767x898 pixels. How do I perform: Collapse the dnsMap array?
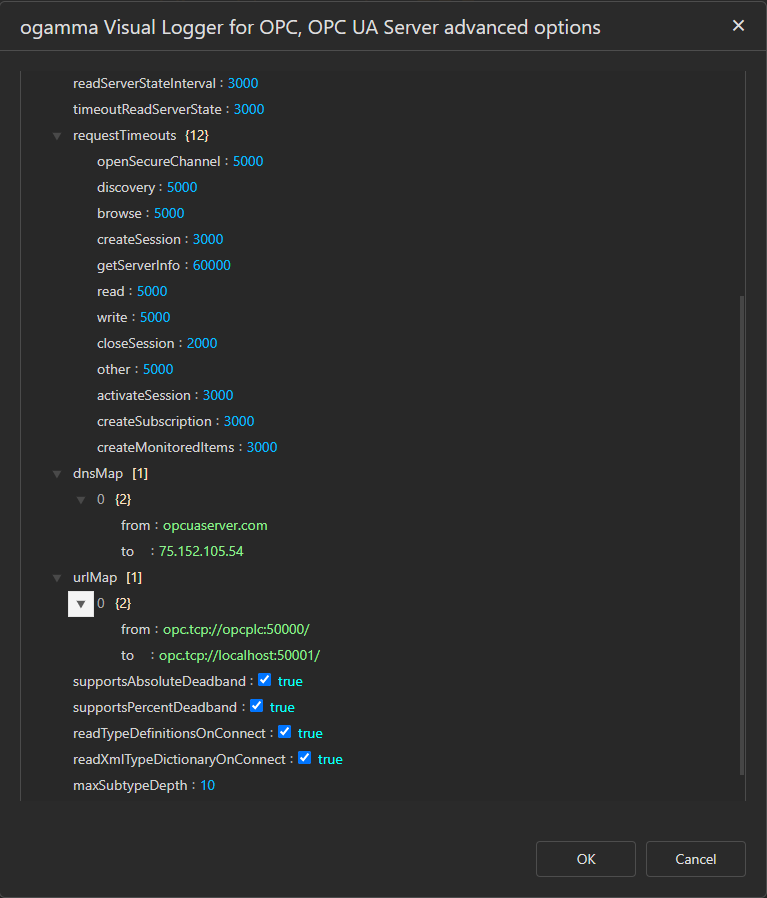pyautogui.click(x=58, y=473)
